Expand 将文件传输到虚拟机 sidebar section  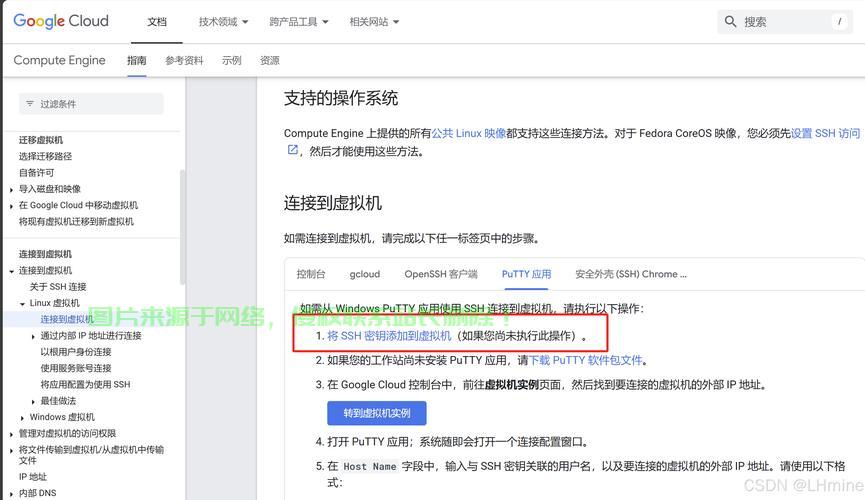pos(12,450)
